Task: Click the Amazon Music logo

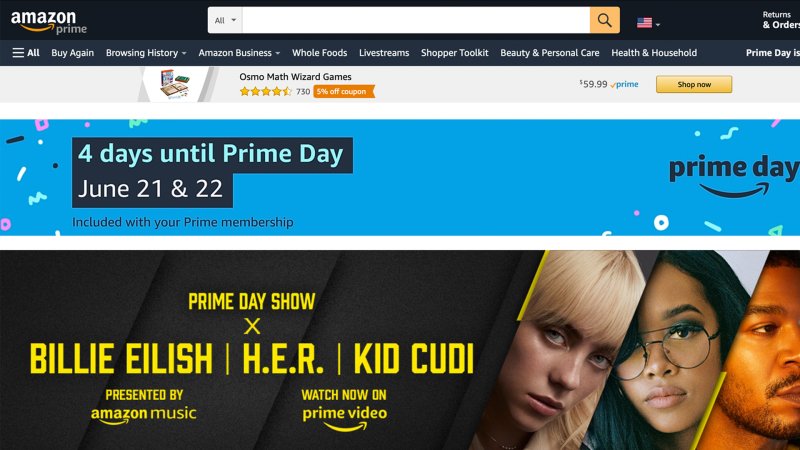Action: [144, 414]
